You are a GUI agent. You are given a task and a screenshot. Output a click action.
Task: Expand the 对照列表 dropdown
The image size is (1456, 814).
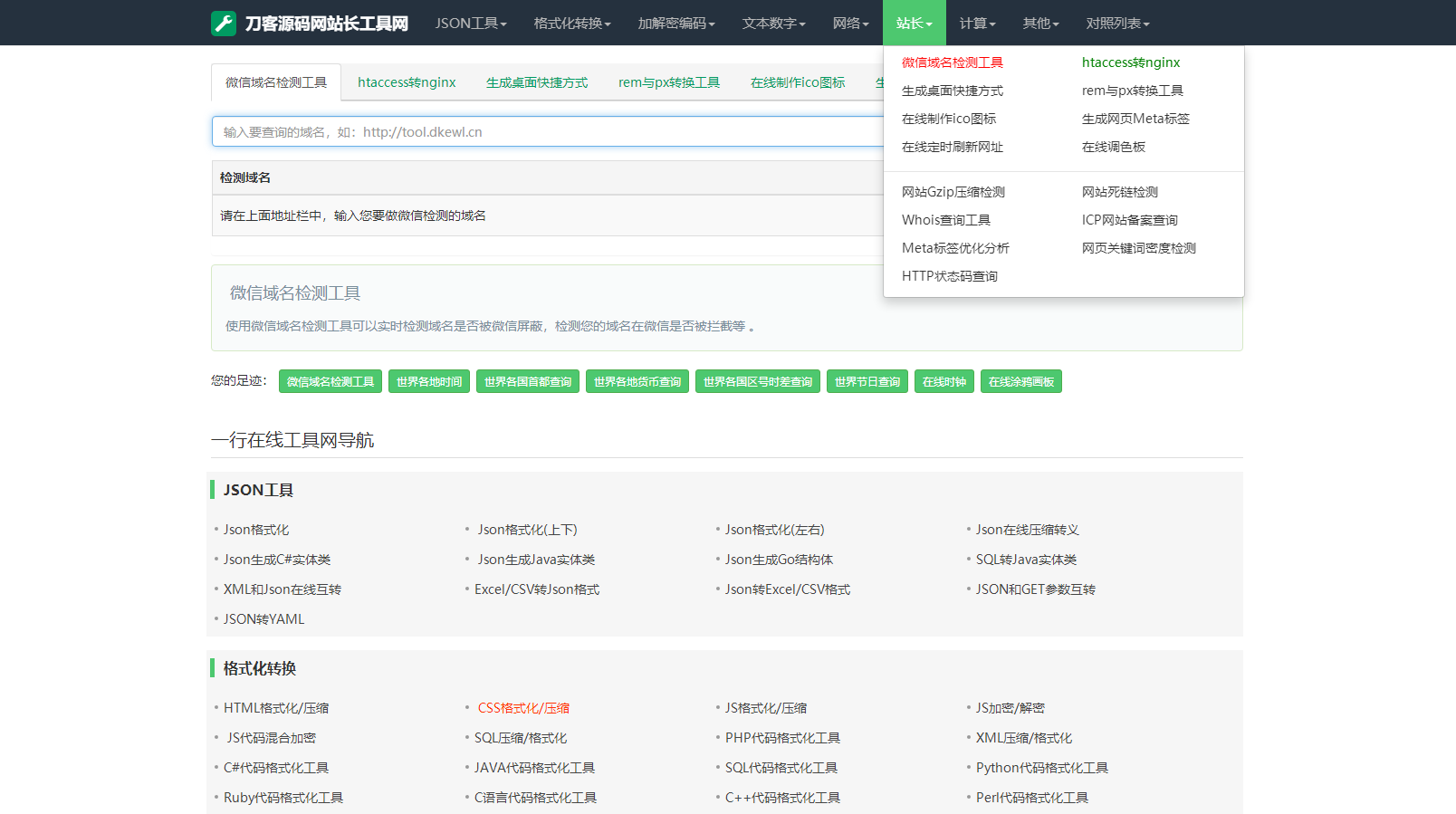tap(1117, 24)
